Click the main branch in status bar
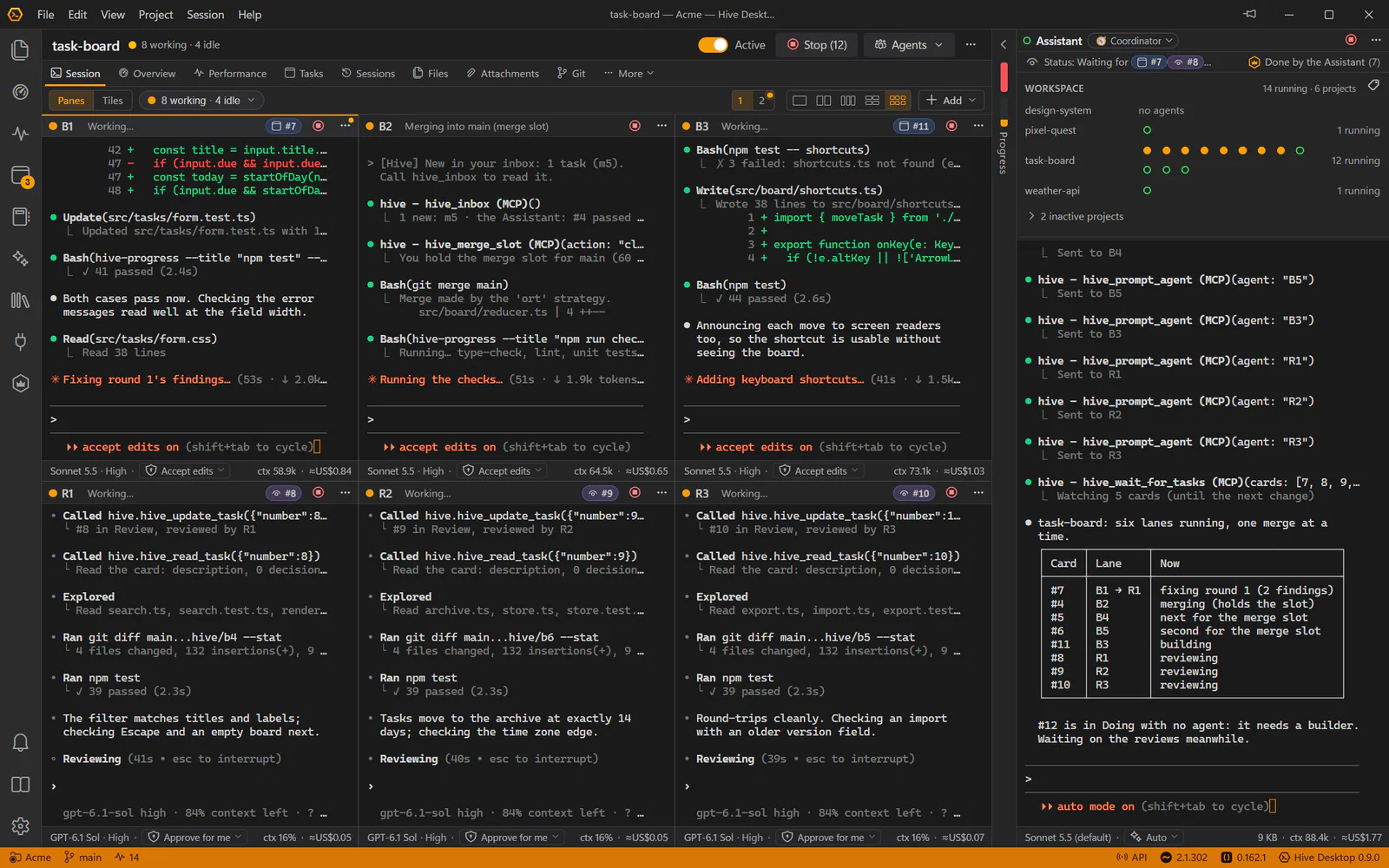 click(x=83, y=858)
